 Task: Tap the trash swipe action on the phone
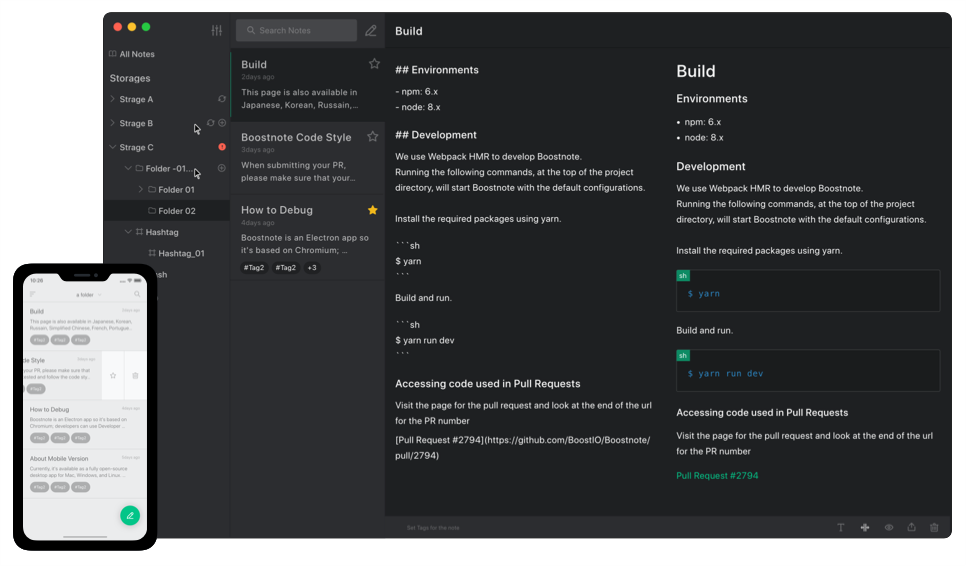tap(136, 375)
